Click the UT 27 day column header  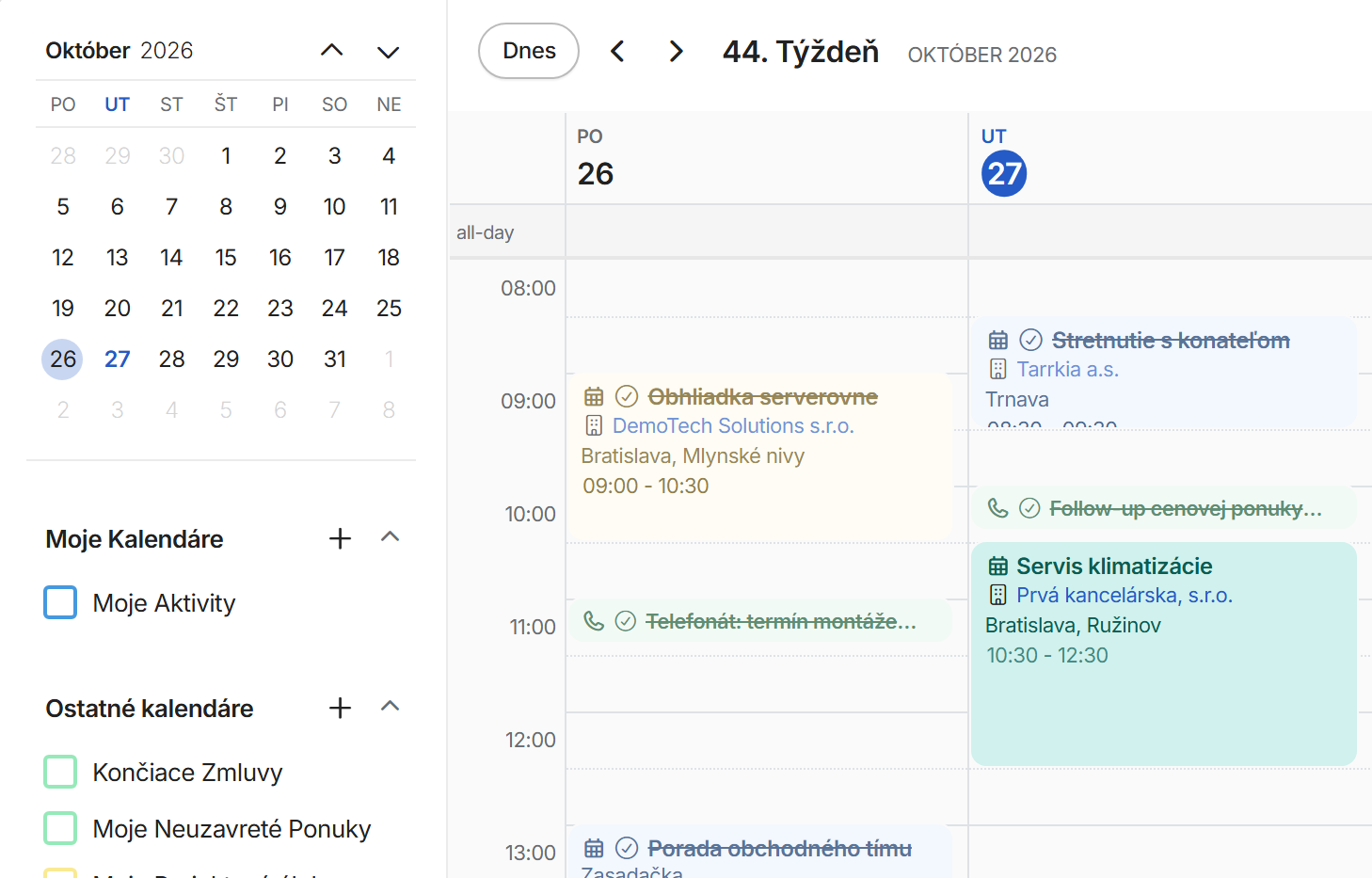pos(1171,158)
